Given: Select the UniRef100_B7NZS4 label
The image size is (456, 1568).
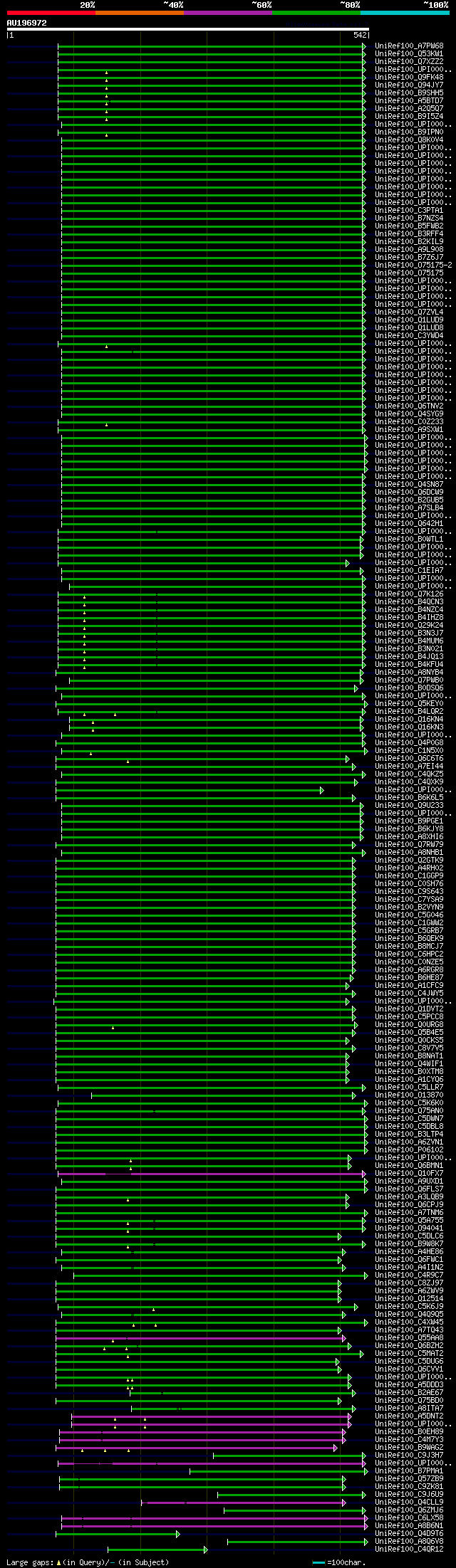Looking at the screenshot, I should 409,218.
